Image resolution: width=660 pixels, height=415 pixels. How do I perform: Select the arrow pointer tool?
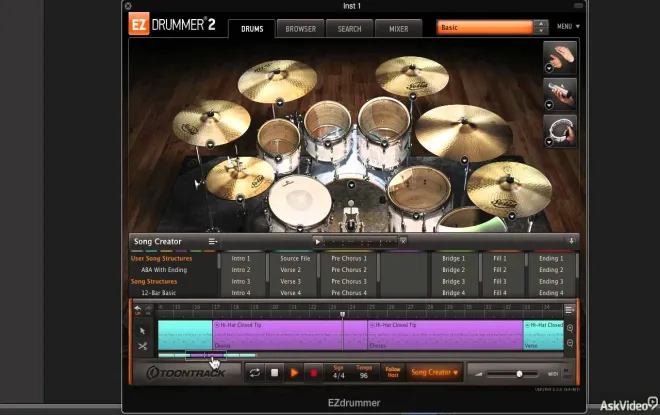[142, 331]
